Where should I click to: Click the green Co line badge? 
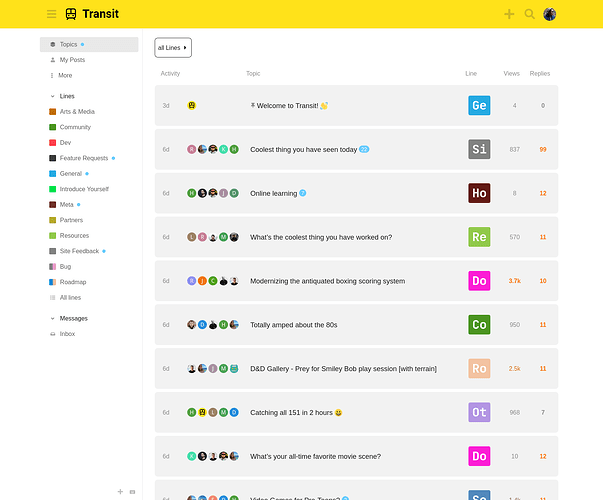click(x=479, y=325)
